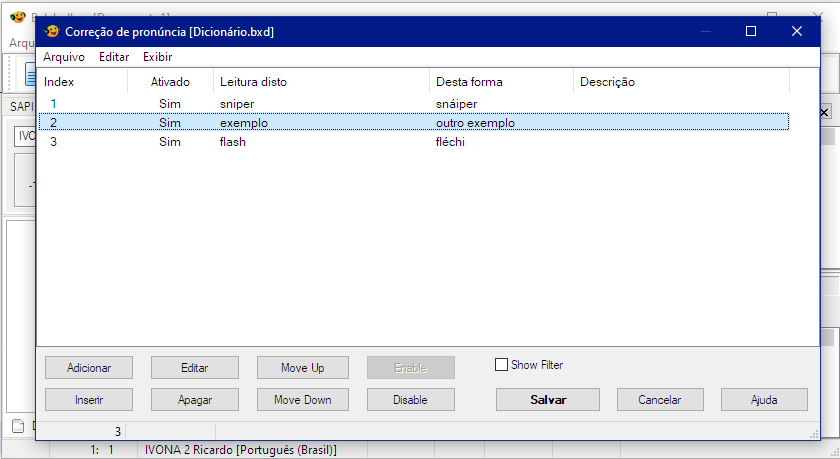
Task: Enable the Show Filter checkbox
Action: (x=502, y=365)
